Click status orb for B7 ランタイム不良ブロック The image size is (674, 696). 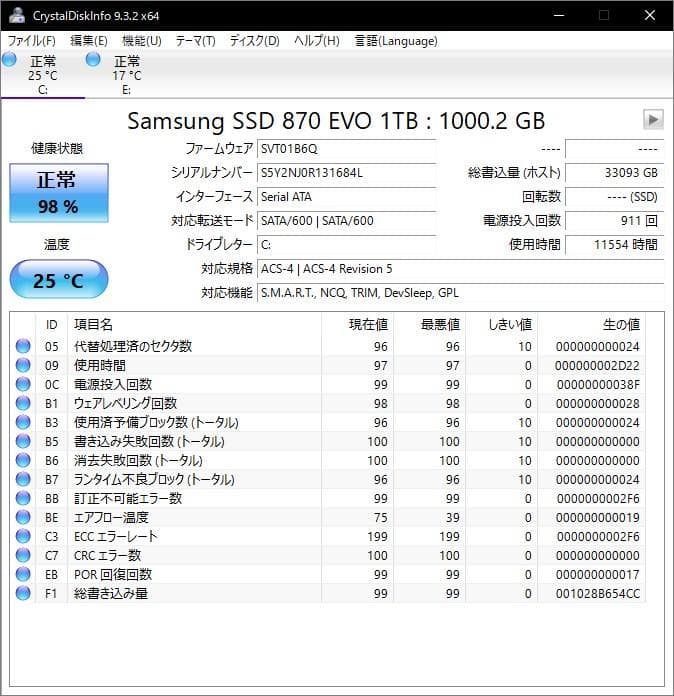point(23,479)
